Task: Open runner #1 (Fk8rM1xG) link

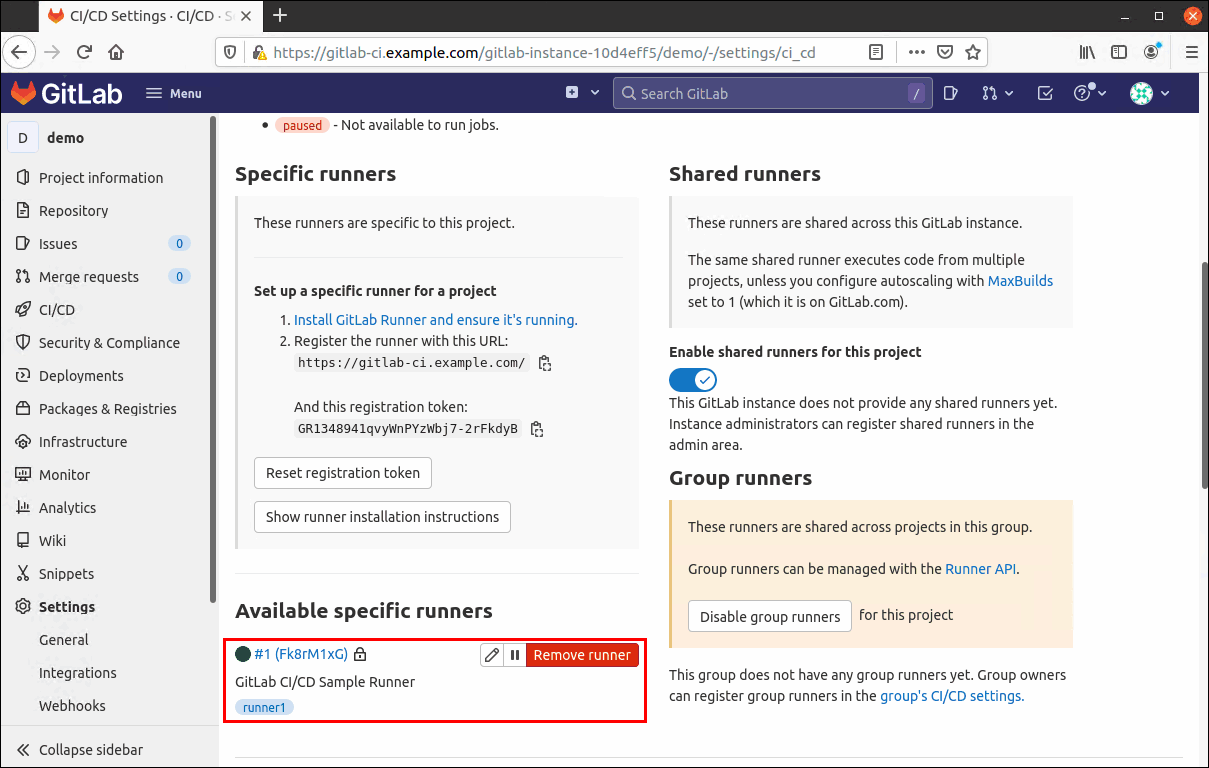Action: (x=301, y=654)
